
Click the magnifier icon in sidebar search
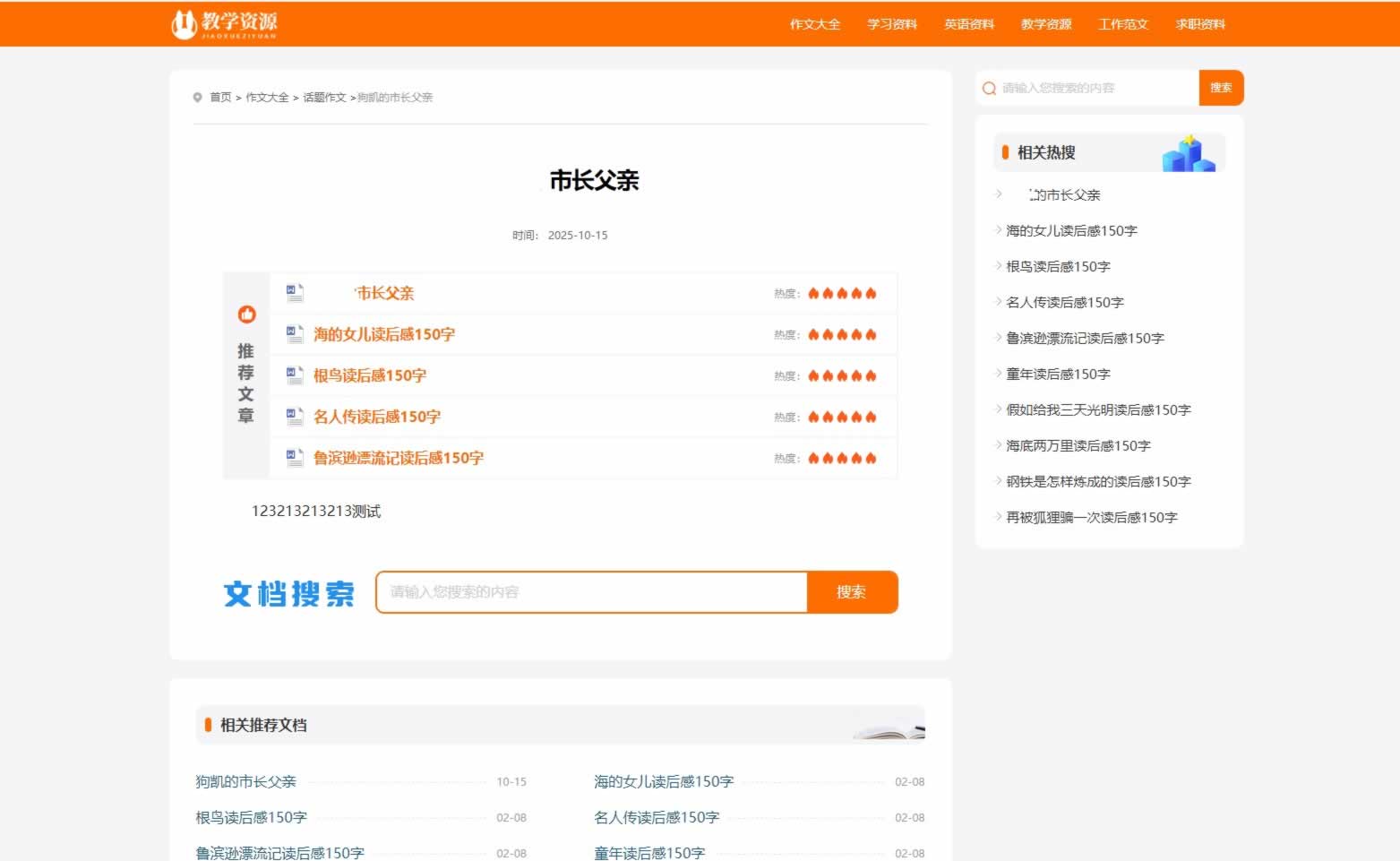pyautogui.click(x=989, y=89)
